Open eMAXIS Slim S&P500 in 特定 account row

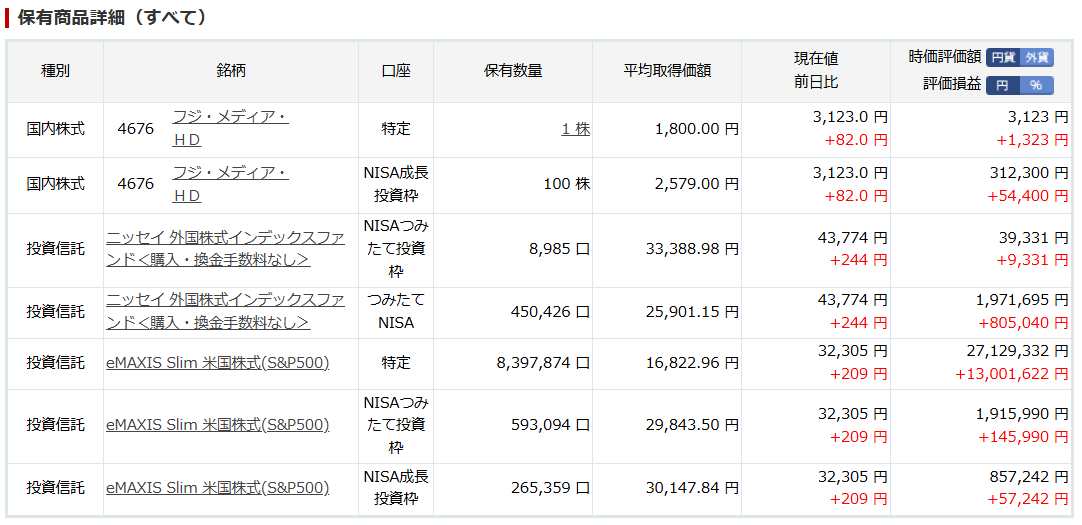(x=217, y=363)
